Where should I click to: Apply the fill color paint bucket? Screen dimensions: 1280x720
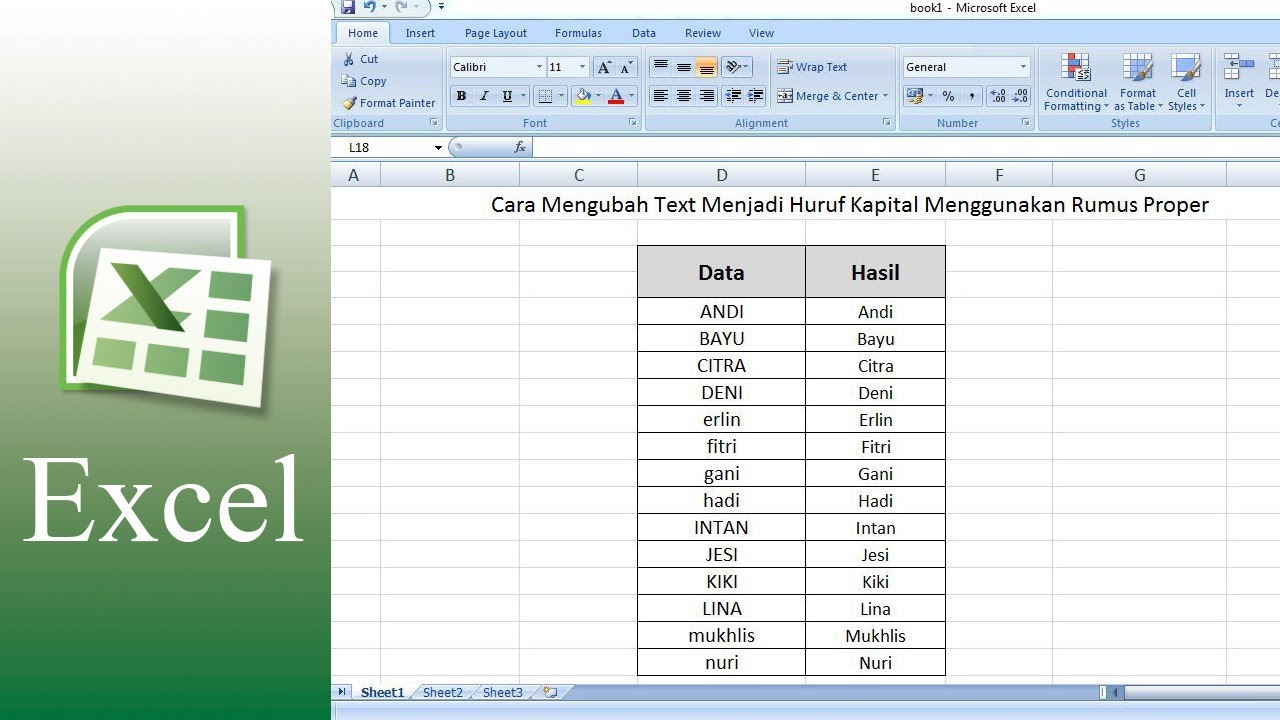pyautogui.click(x=583, y=96)
